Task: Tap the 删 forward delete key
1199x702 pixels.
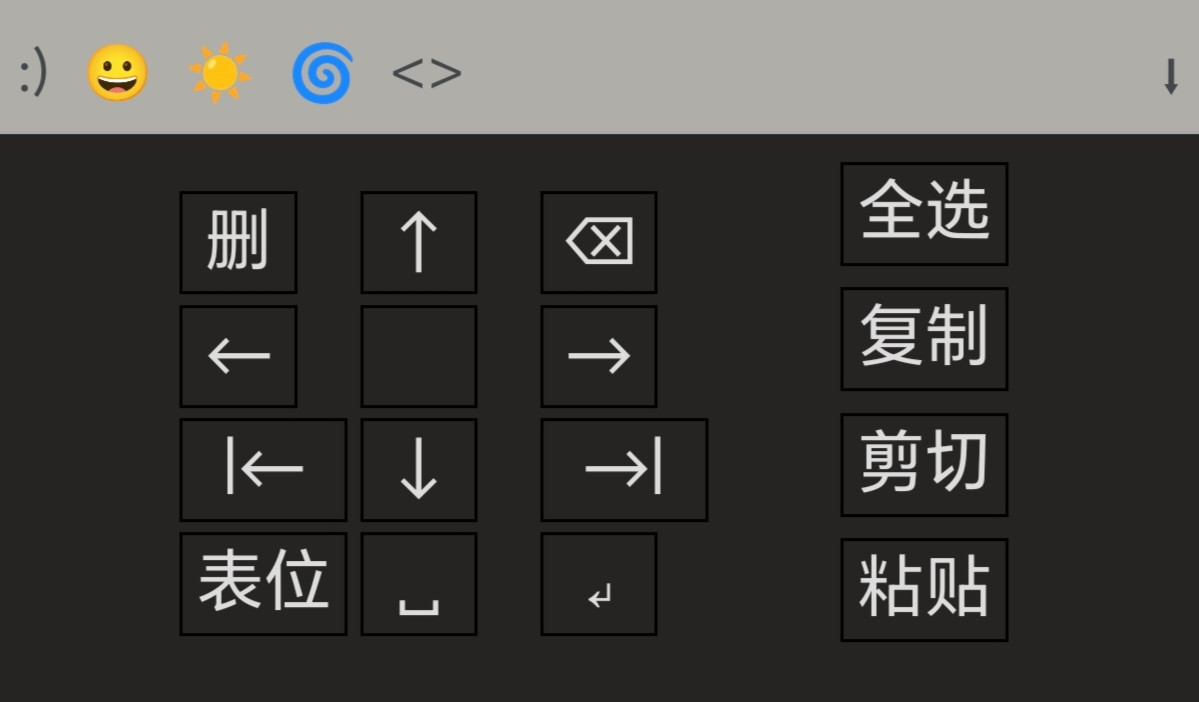Action: (238, 242)
